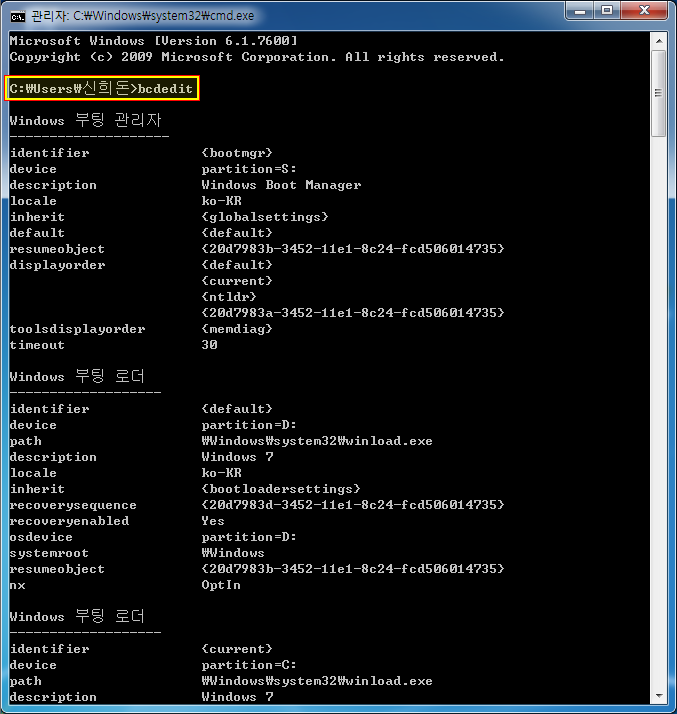677x714 pixels.
Task: Click the scrollbar down arrow
Action: pos(659,695)
